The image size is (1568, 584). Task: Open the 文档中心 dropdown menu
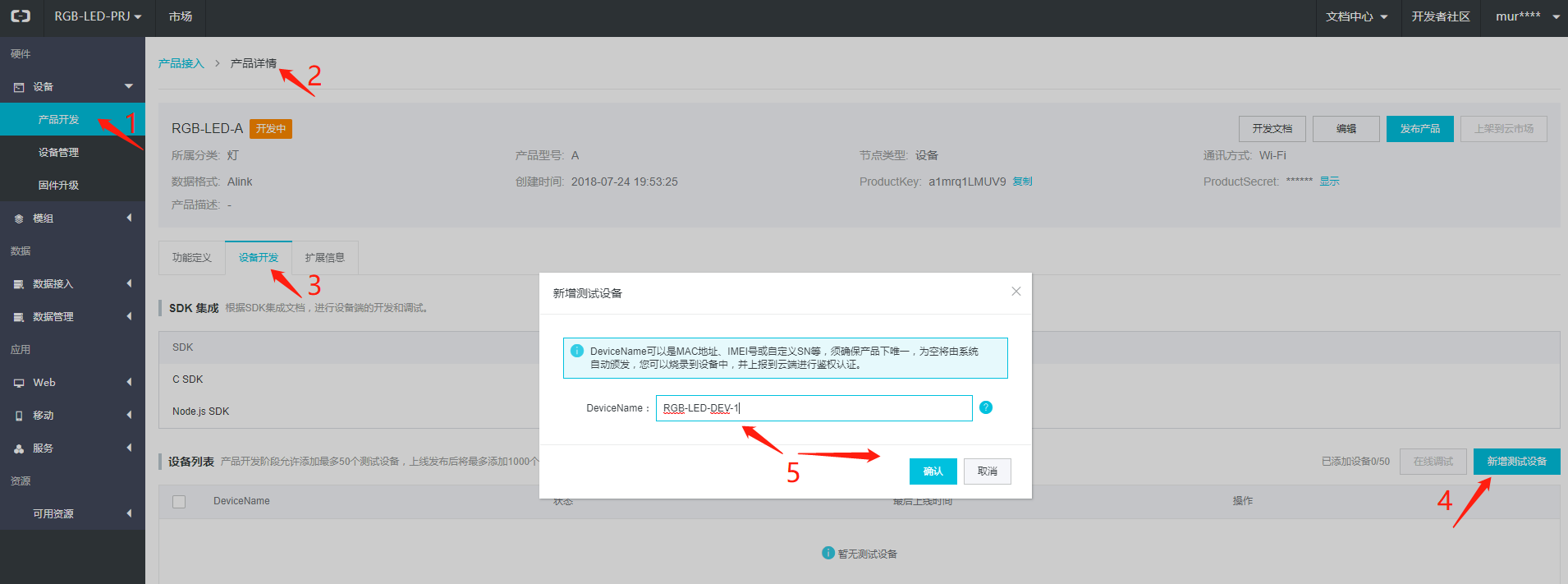tap(1356, 16)
